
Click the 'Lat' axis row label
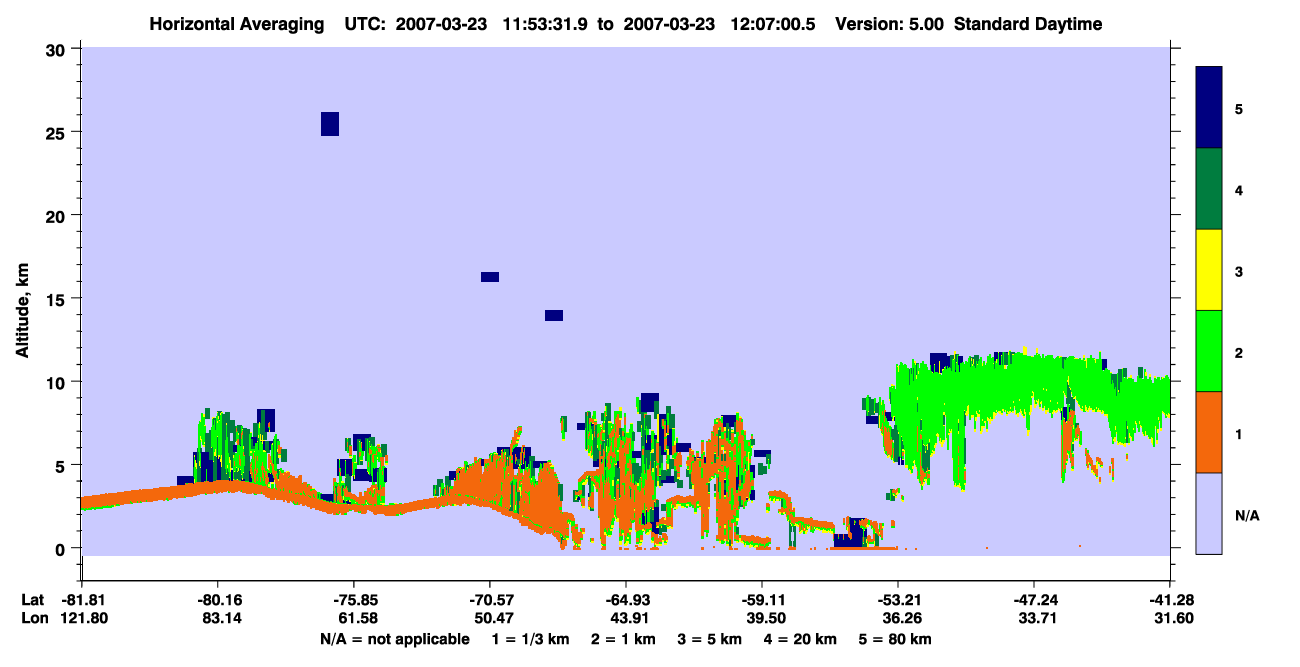pos(31,600)
